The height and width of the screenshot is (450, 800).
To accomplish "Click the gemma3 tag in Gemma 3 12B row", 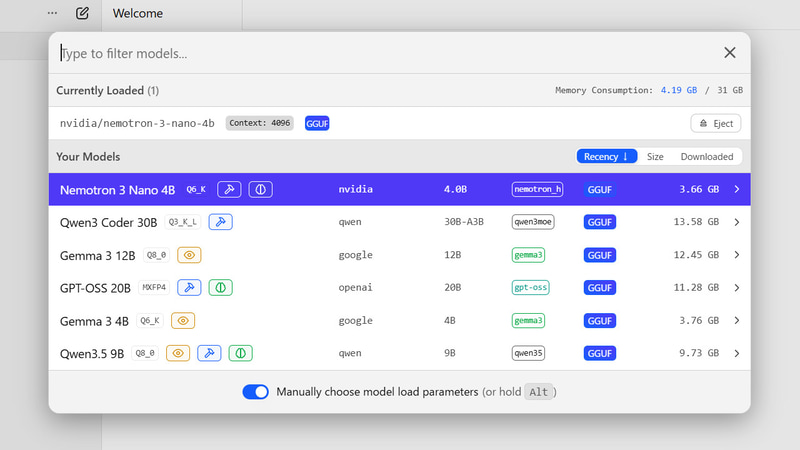I will (528, 255).
